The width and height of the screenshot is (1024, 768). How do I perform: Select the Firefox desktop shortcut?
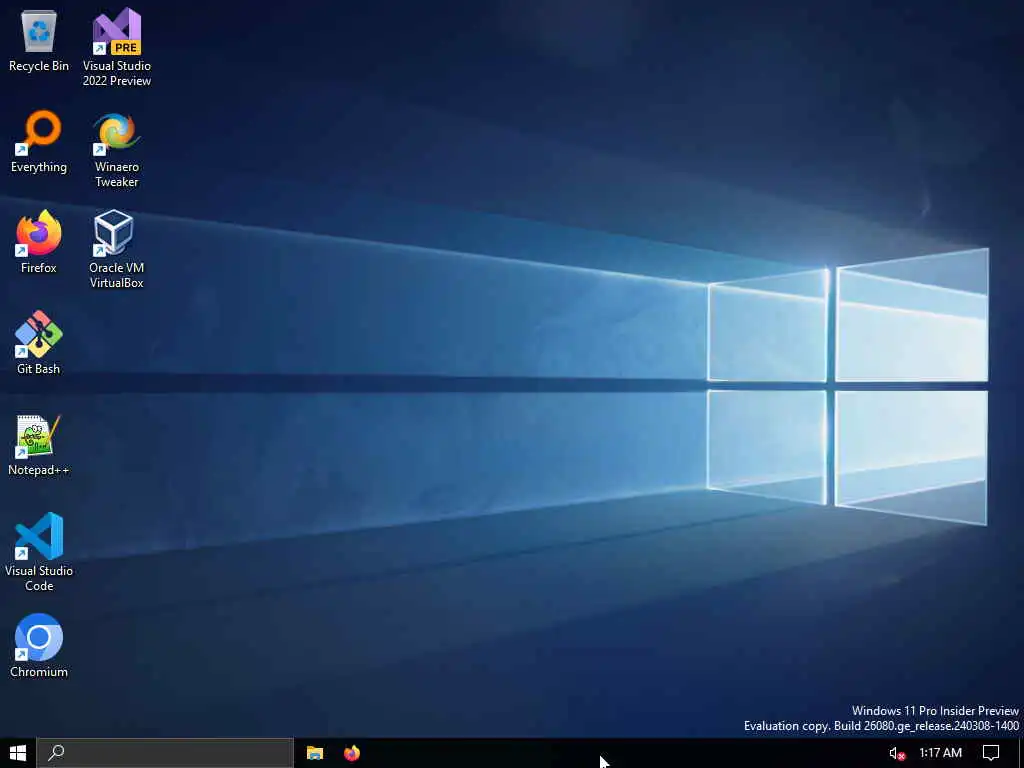(x=39, y=242)
